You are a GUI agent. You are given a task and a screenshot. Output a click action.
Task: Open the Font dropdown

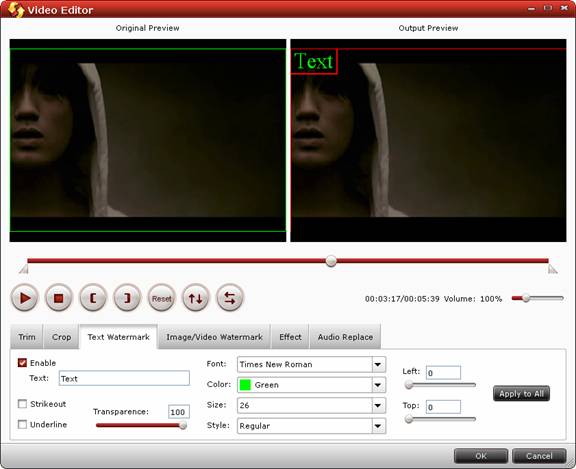tap(312, 364)
